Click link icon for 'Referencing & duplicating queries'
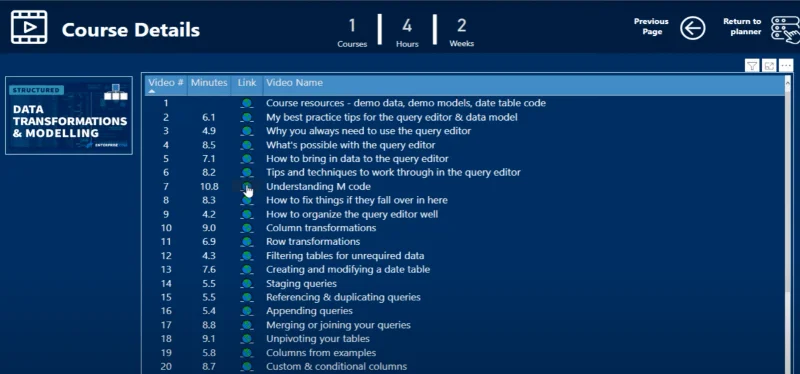Viewport: 800px width, 374px height. point(247,297)
